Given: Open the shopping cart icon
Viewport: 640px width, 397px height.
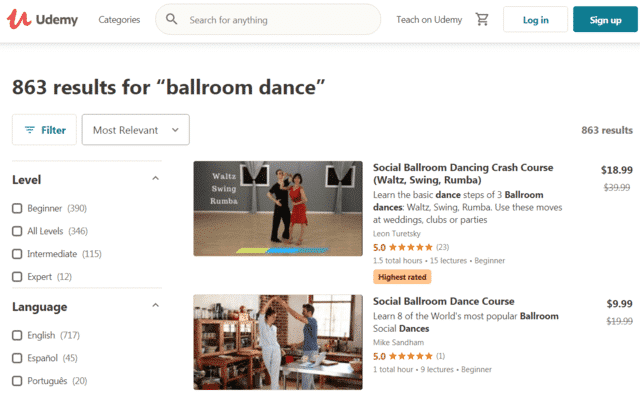Looking at the screenshot, I should [482, 19].
